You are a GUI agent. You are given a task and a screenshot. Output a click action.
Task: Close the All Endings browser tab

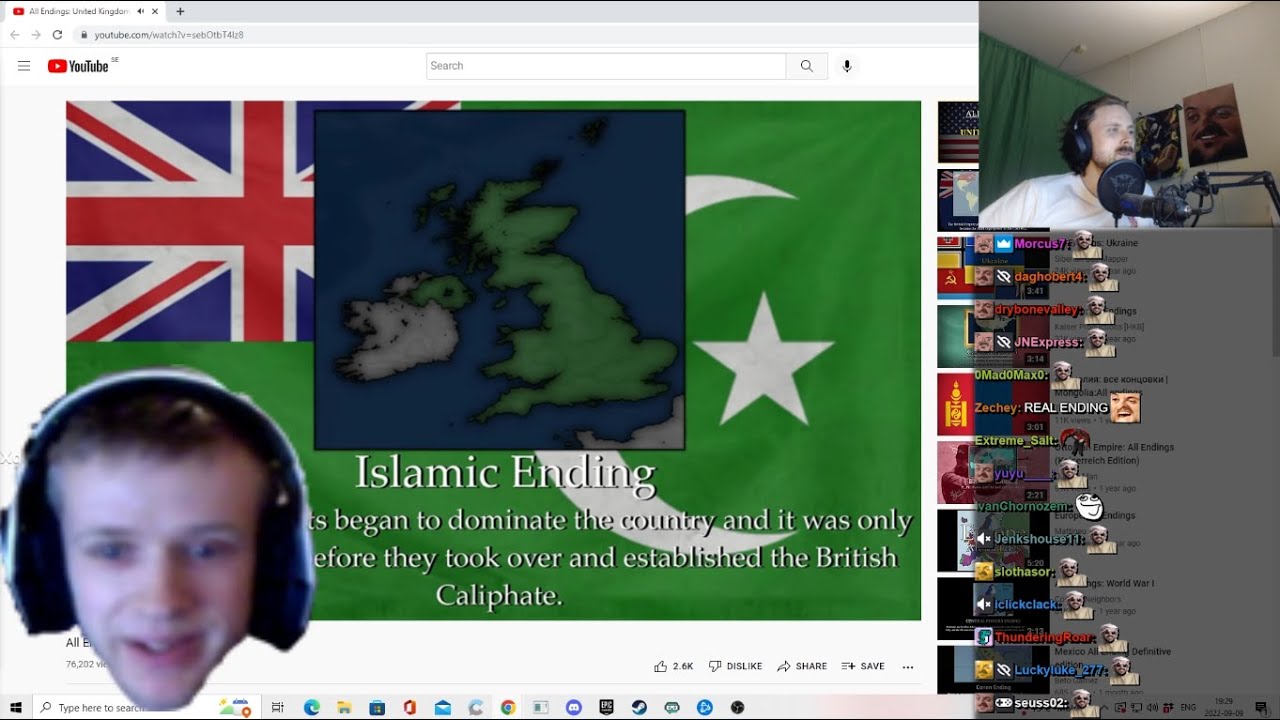click(x=155, y=11)
